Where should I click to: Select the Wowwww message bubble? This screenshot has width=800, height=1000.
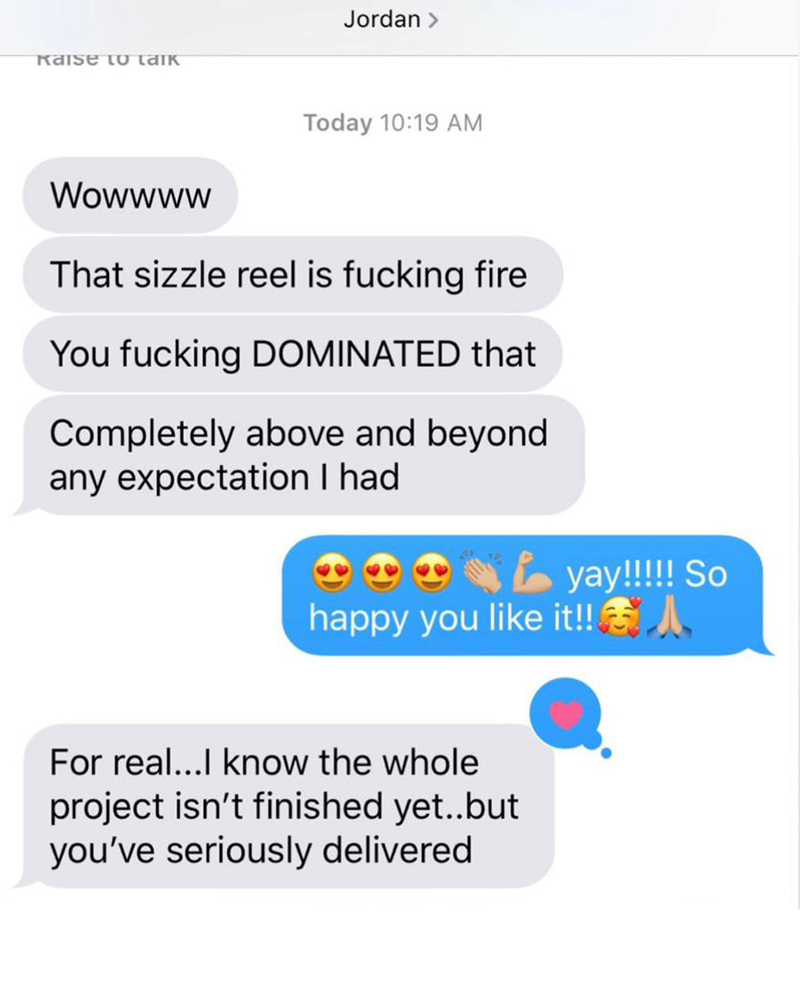click(130, 195)
